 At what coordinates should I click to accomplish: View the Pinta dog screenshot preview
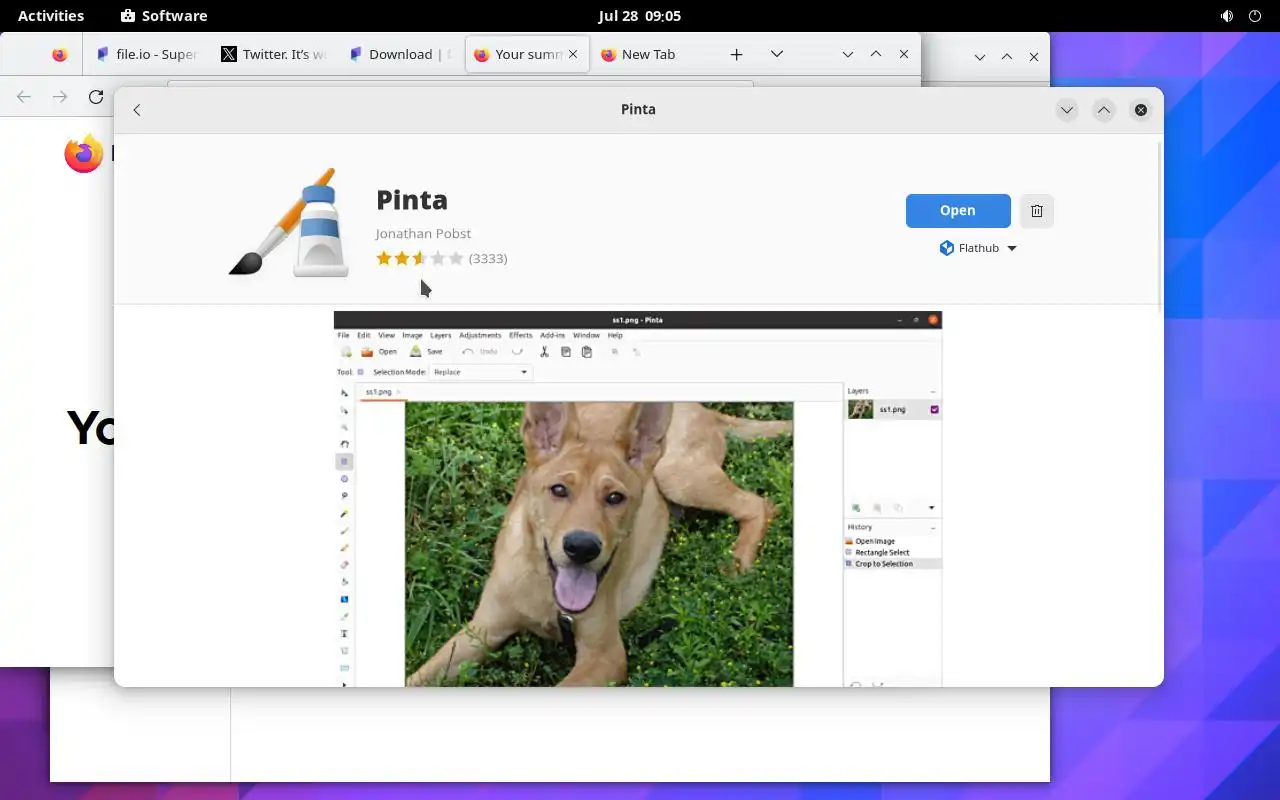[638, 499]
